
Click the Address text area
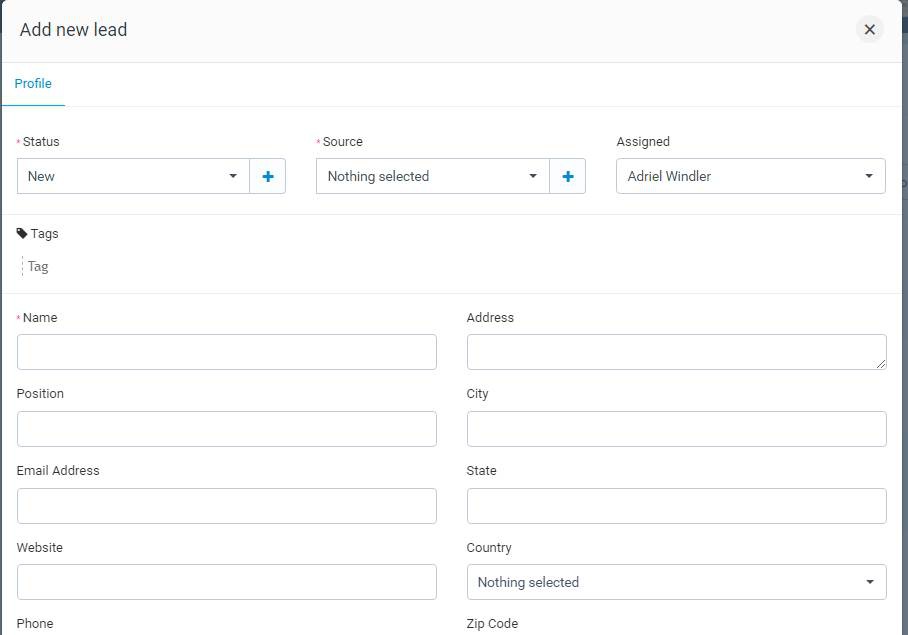tap(676, 352)
